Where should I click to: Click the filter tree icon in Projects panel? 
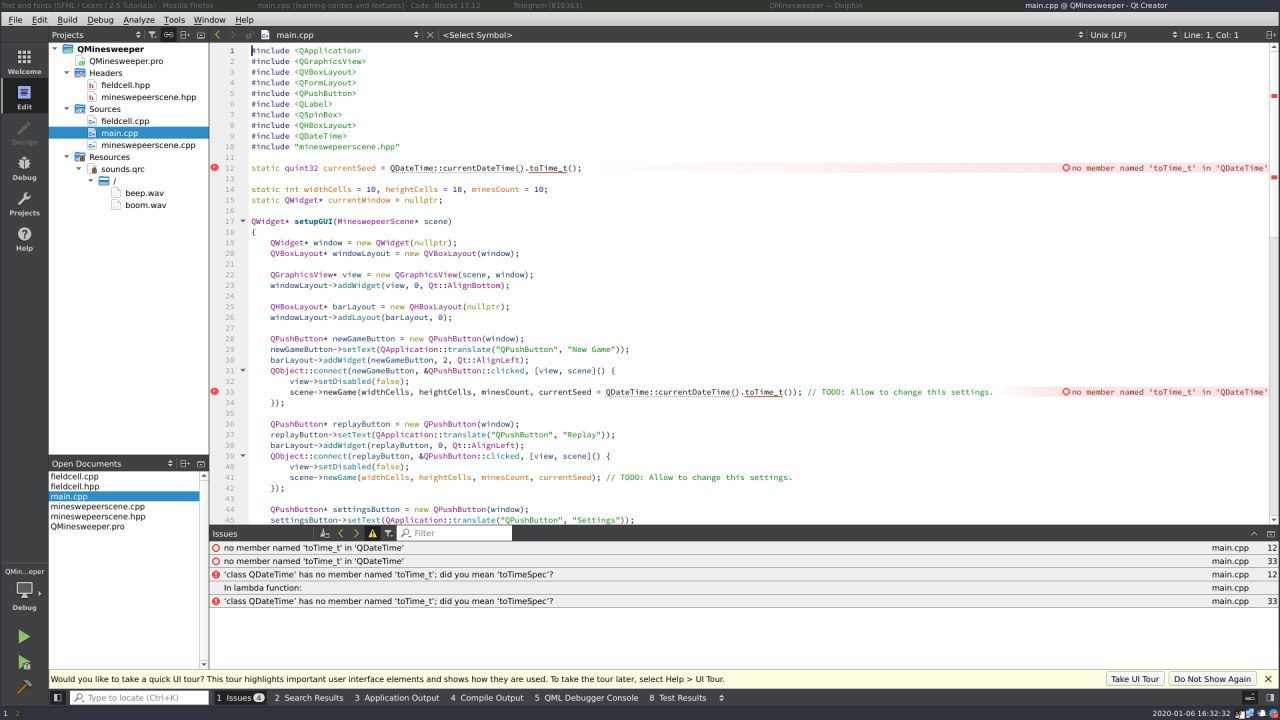tap(152, 35)
